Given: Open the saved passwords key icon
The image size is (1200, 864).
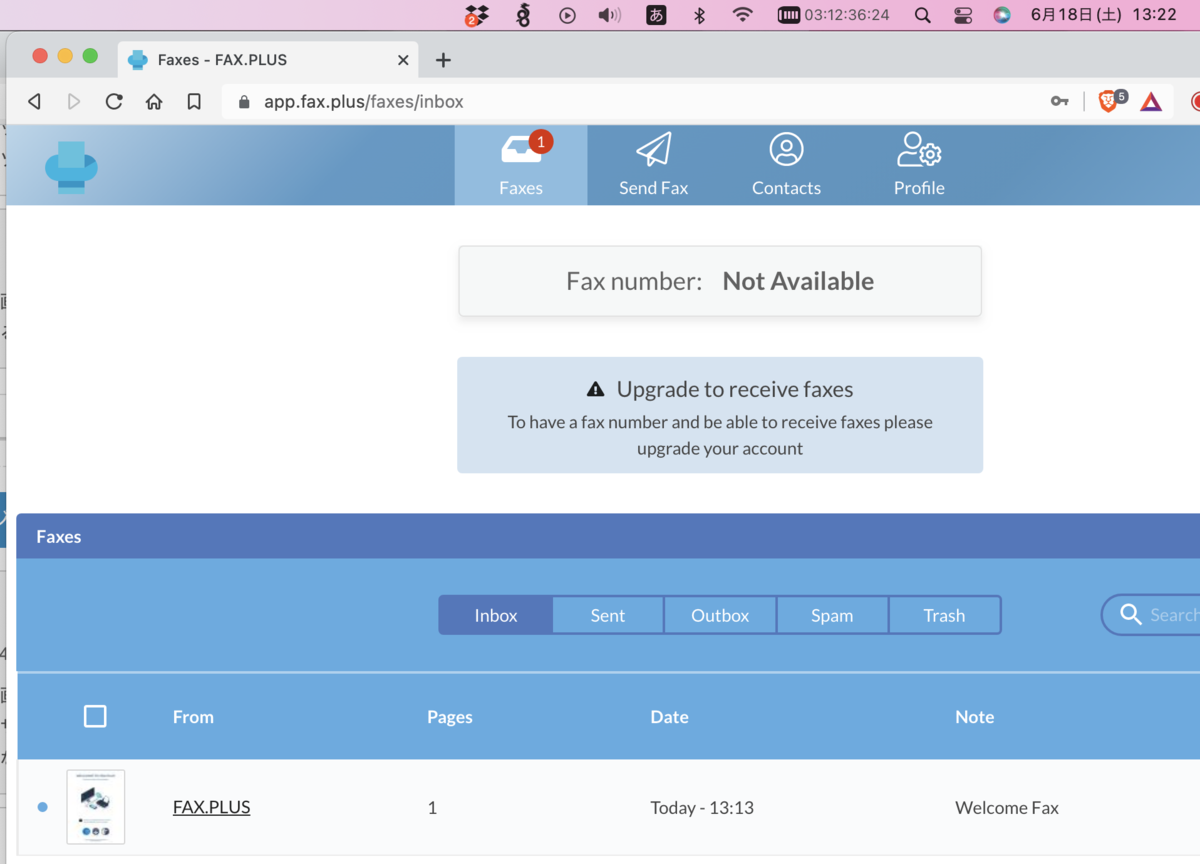Looking at the screenshot, I should [x=1060, y=101].
